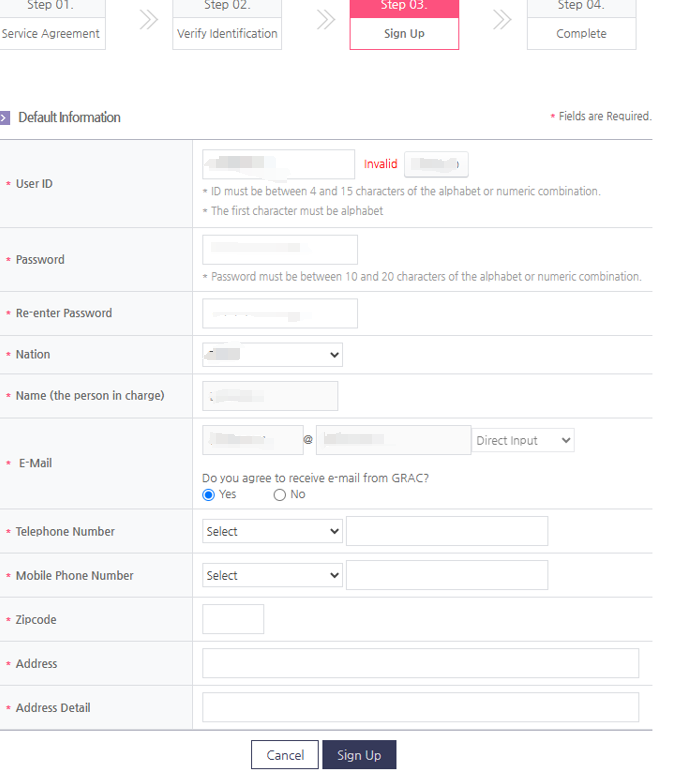689x771 pixels.
Task: Open the Telephone Number Select dropdown
Action: click(272, 531)
